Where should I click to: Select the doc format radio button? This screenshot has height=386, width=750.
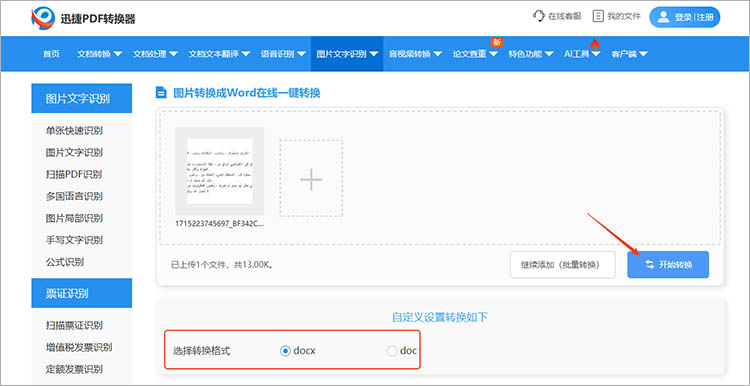[x=392, y=351]
